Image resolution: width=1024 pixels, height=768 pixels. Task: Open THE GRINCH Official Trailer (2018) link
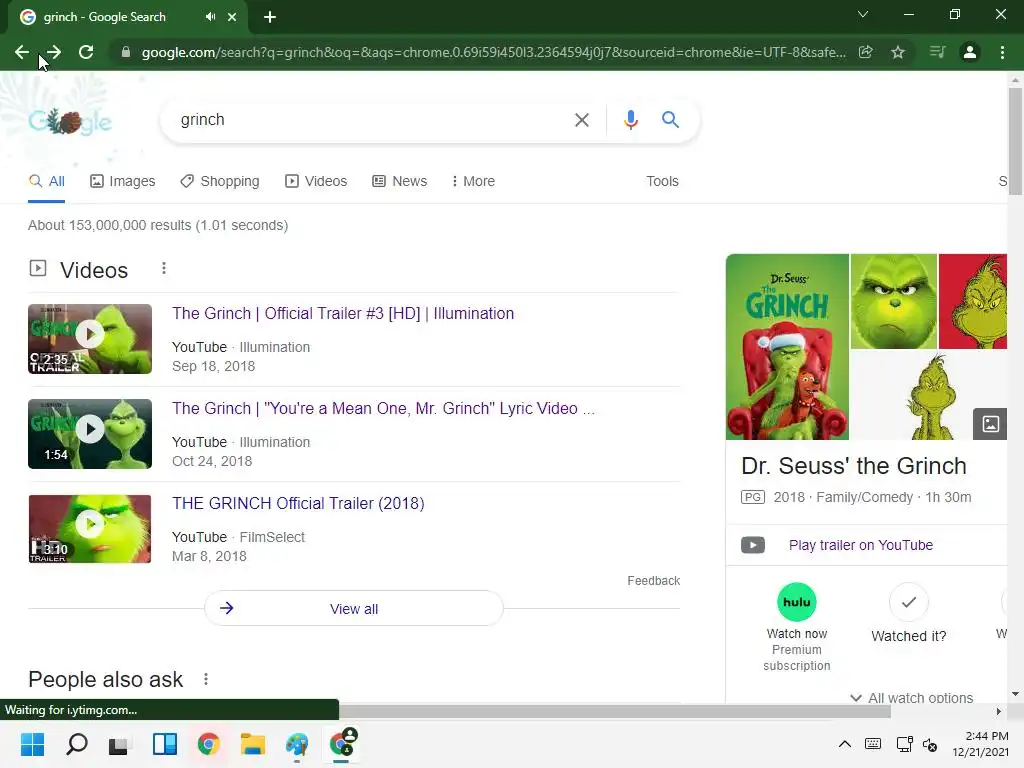tap(298, 504)
